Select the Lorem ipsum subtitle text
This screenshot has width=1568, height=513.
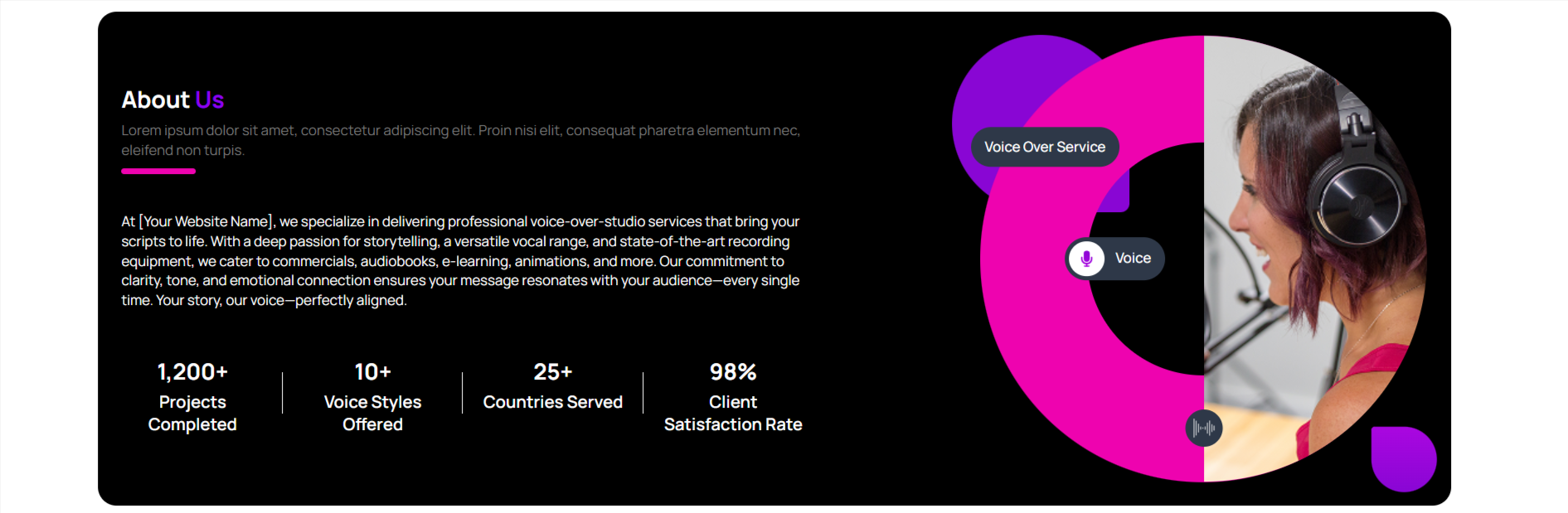[x=460, y=140]
